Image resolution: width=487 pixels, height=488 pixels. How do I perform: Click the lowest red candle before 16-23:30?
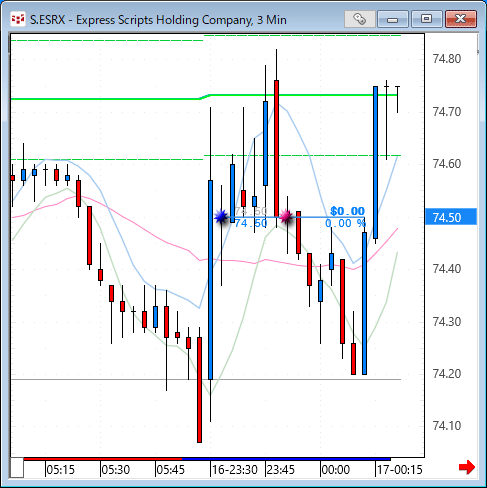(199, 390)
